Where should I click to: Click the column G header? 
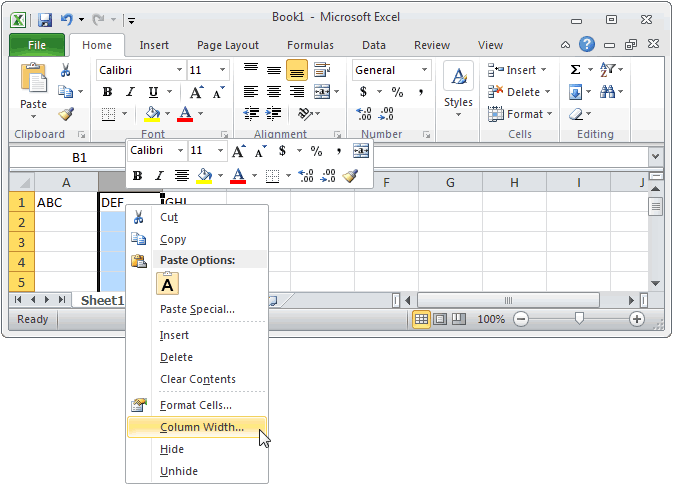click(x=450, y=182)
